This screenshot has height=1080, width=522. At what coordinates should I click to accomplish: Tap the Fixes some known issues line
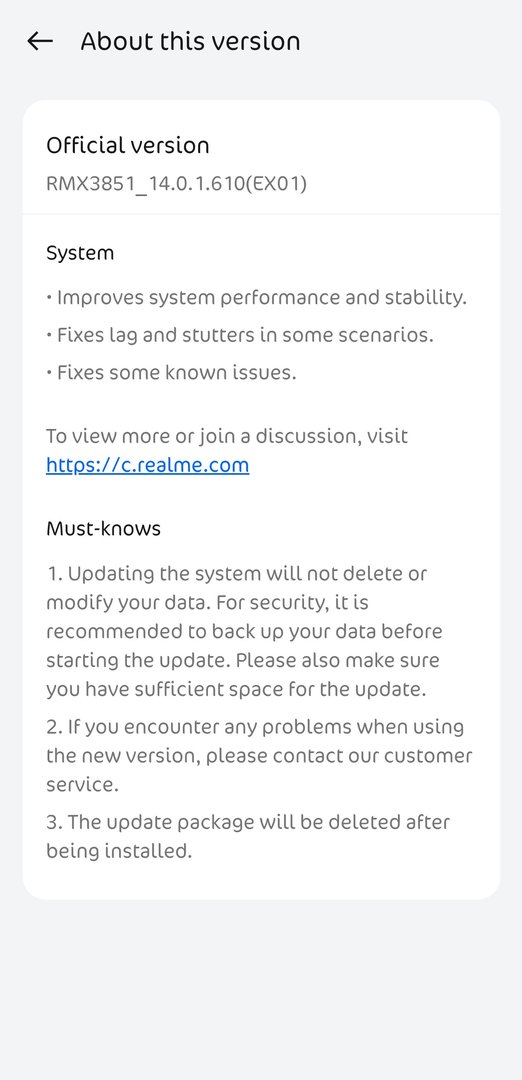(x=171, y=373)
